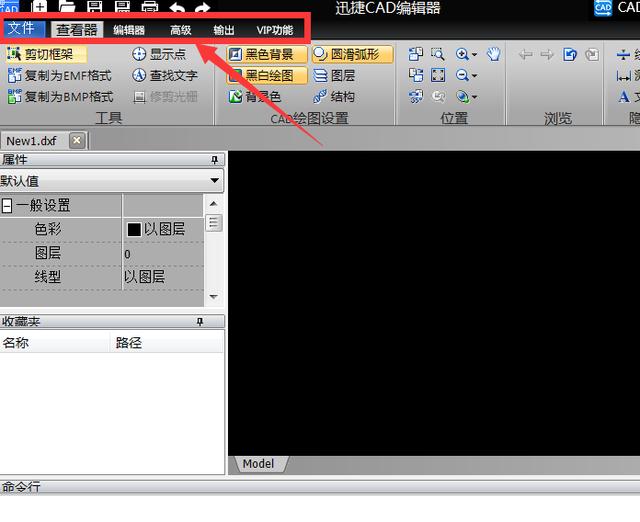Click the zoom out magnifier icon
The width and height of the screenshot is (640, 522).
point(462,75)
